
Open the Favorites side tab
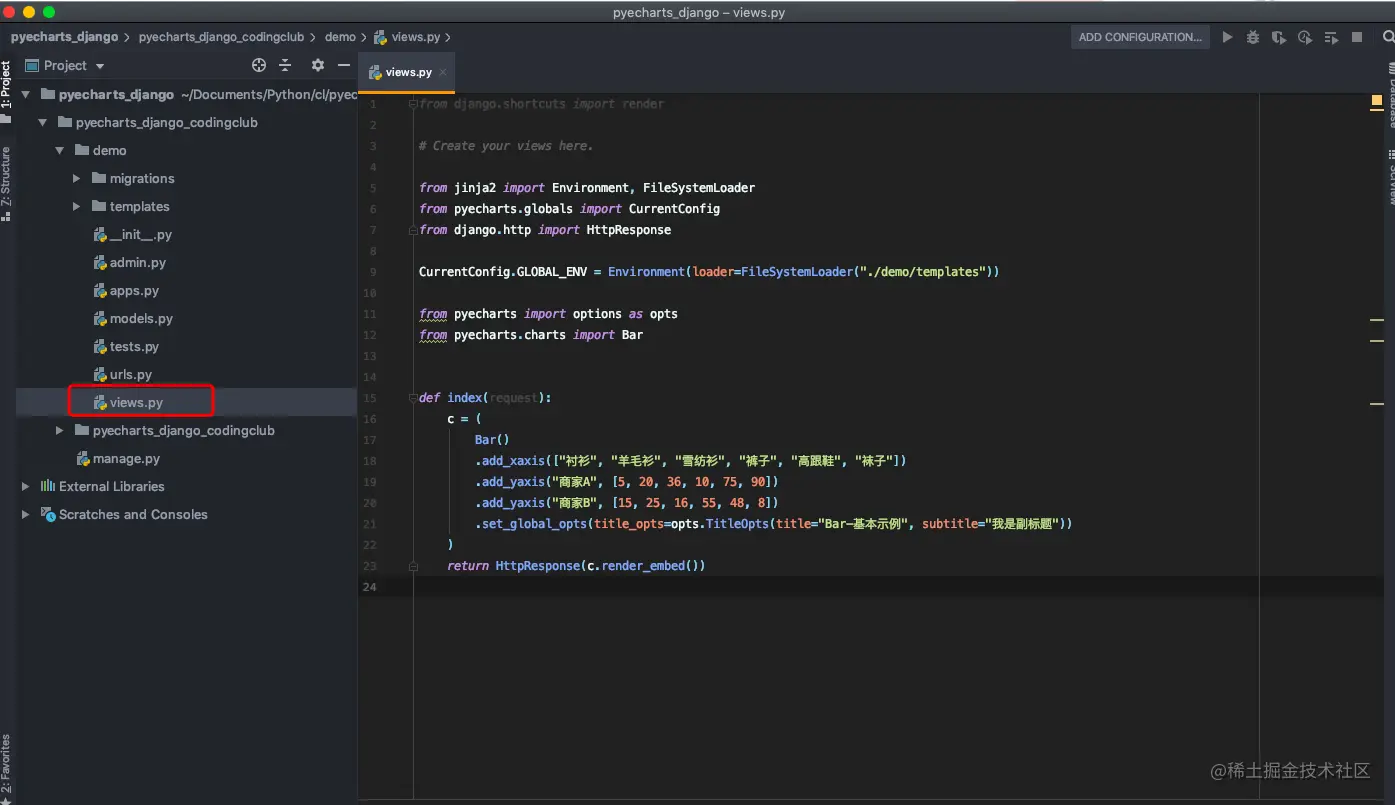point(6,765)
